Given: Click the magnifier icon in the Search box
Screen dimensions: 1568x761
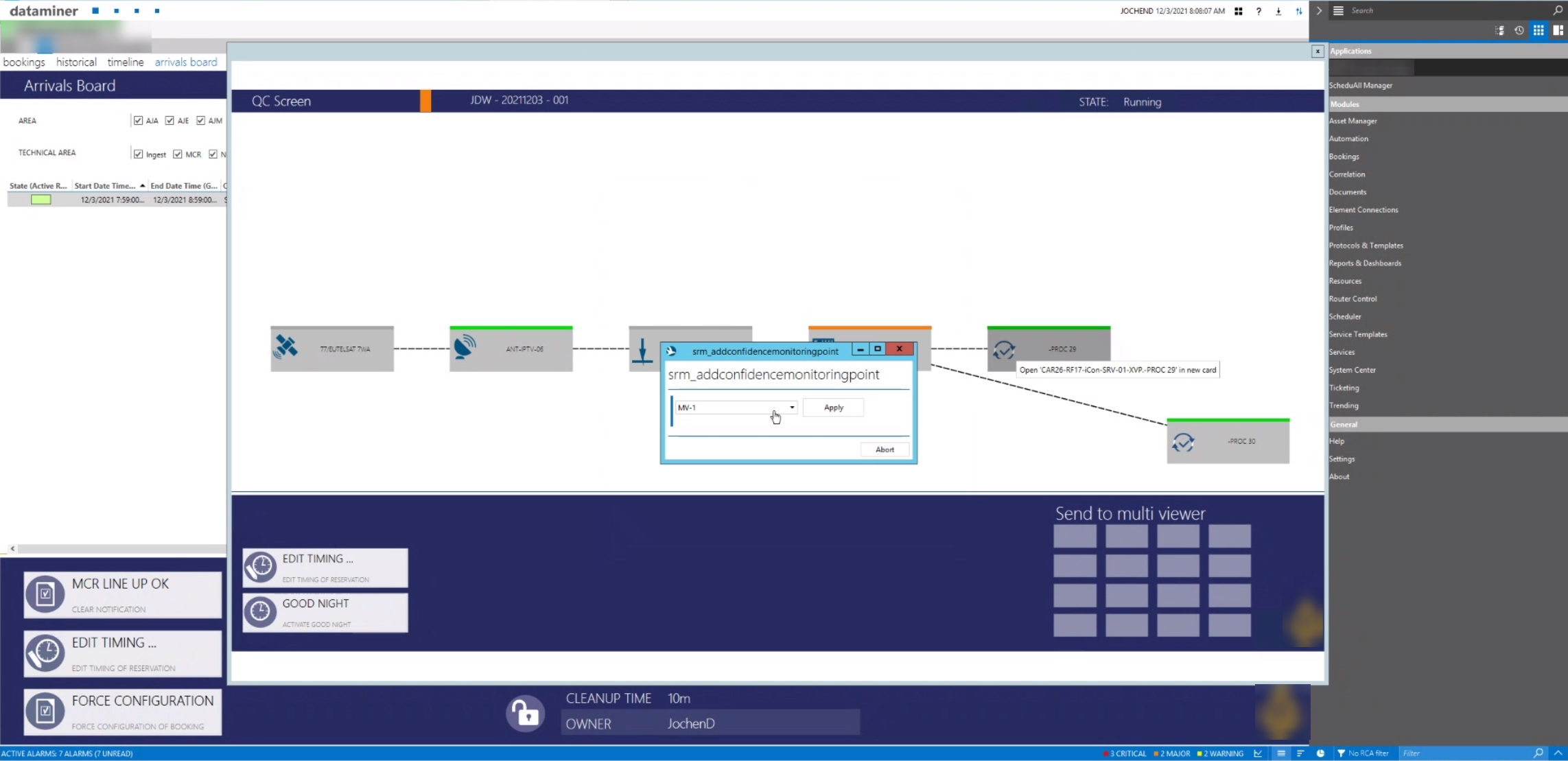Looking at the screenshot, I should coord(1558,10).
